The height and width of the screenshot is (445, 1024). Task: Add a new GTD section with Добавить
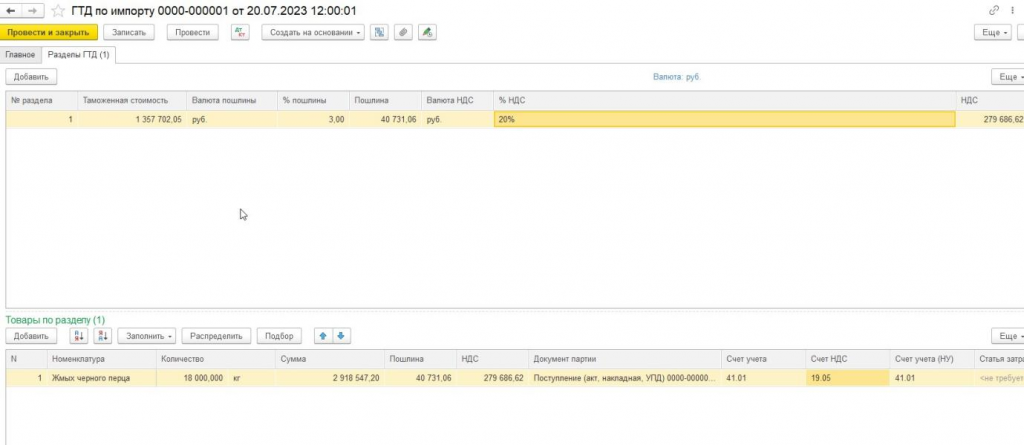coord(31,76)
